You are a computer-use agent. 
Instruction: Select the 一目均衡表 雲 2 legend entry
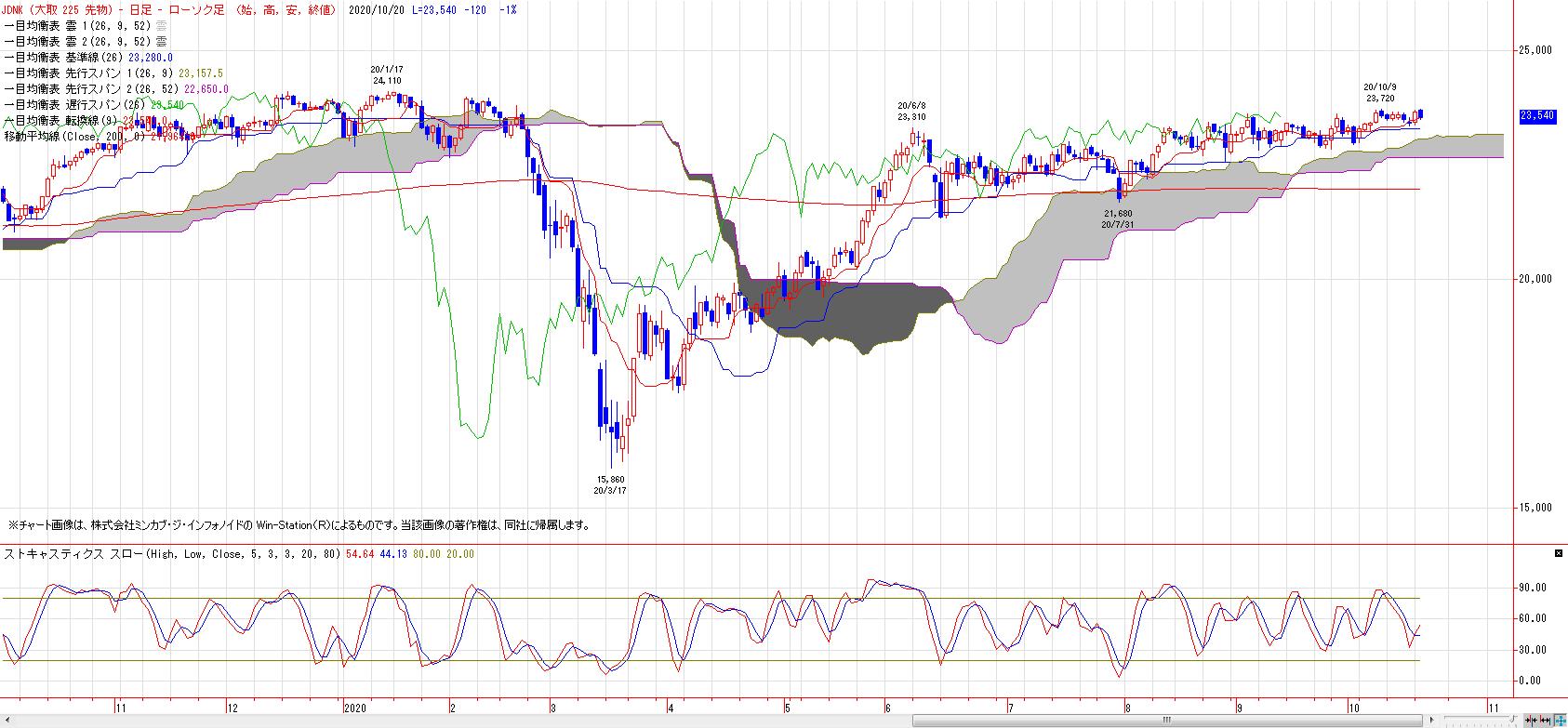(86, 41)
